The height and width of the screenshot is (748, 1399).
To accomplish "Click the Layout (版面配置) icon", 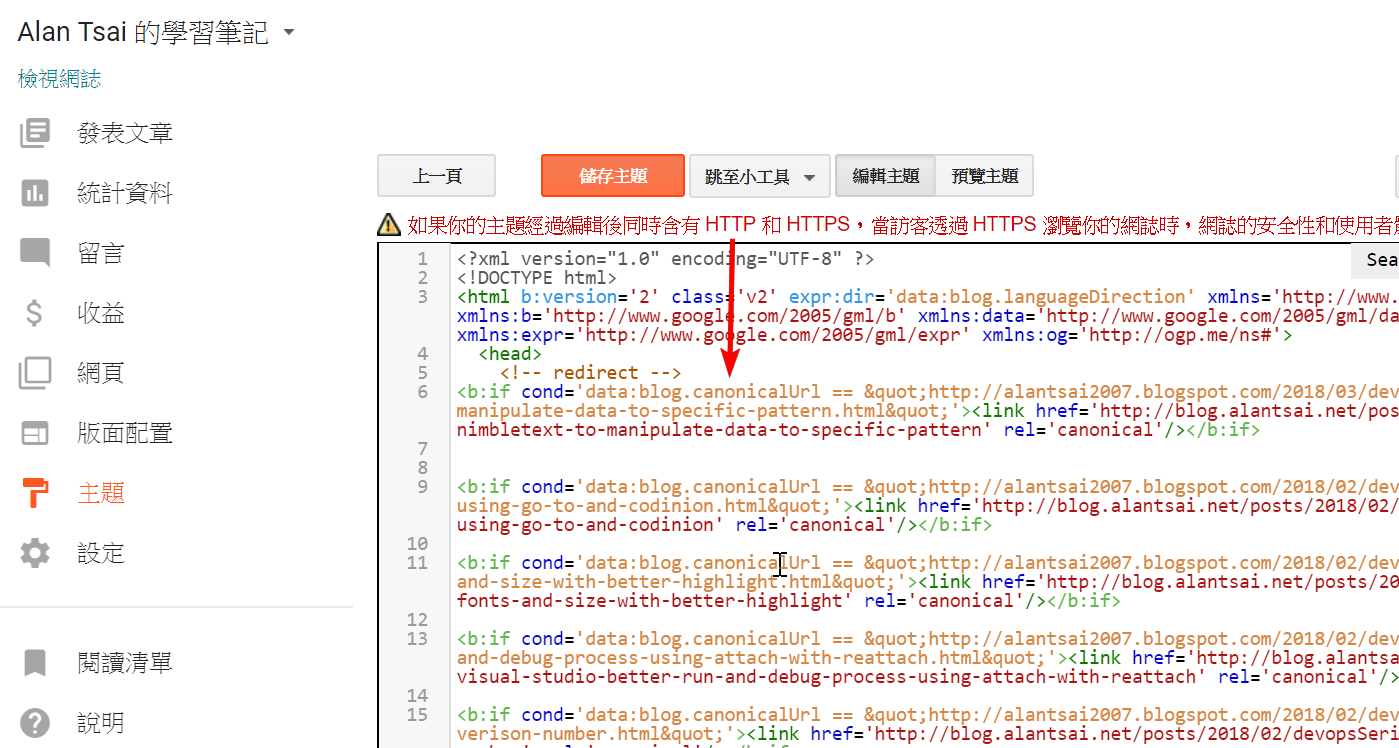I will click(35, 433).
